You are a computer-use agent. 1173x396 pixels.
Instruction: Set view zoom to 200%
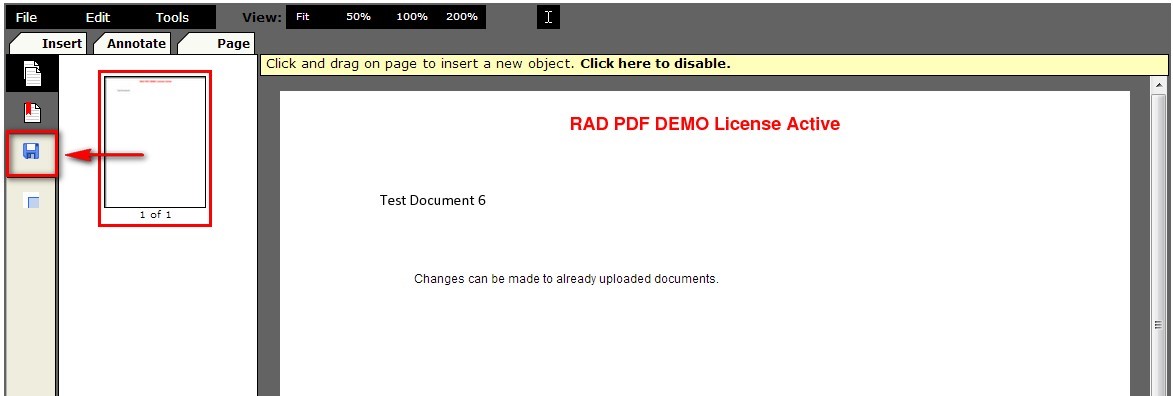(462, 16)
